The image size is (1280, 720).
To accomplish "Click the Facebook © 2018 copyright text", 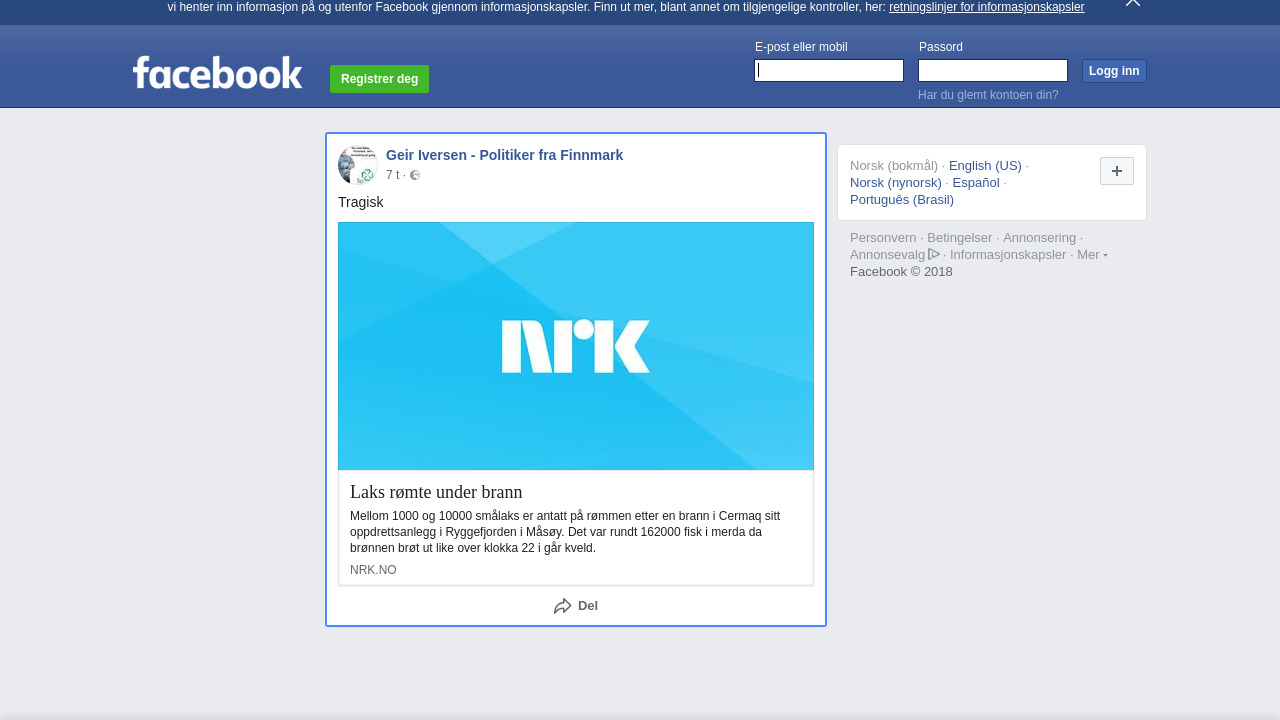I will coord(901,271).
